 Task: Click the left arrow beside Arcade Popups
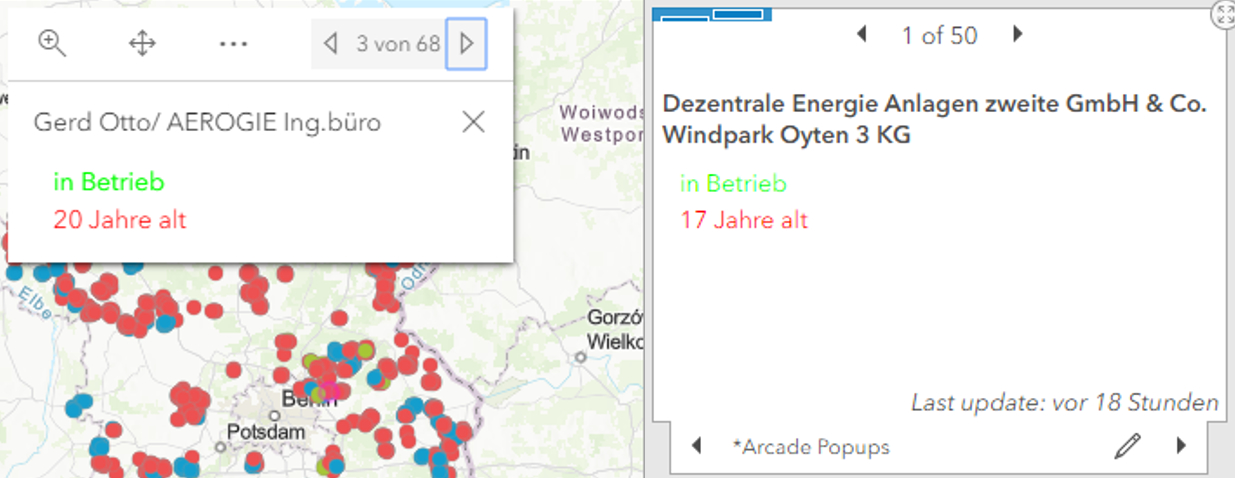click(x=698, y=446)
